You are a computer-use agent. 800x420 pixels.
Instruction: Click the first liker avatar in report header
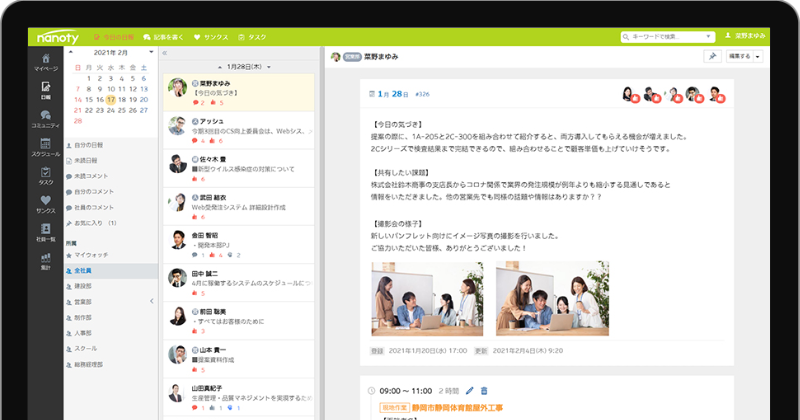coord(629,94)
